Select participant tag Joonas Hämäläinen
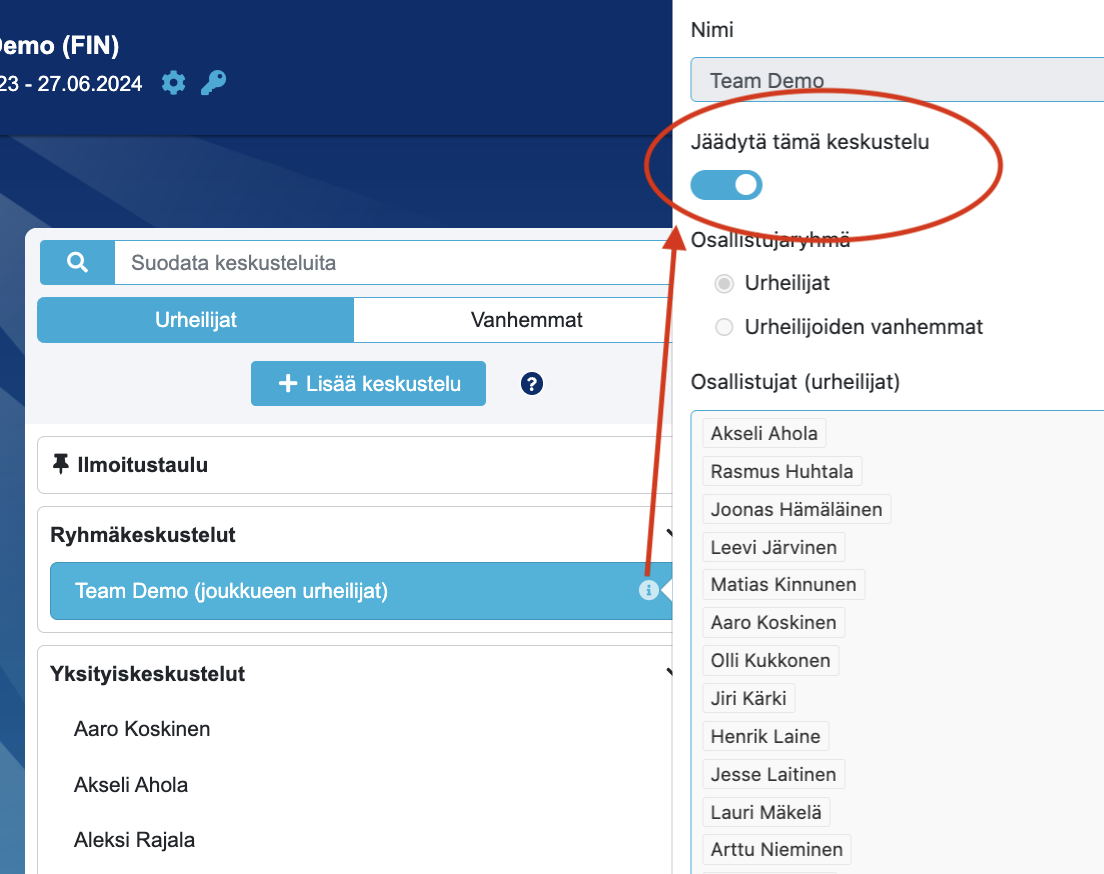 click(796, 509)
